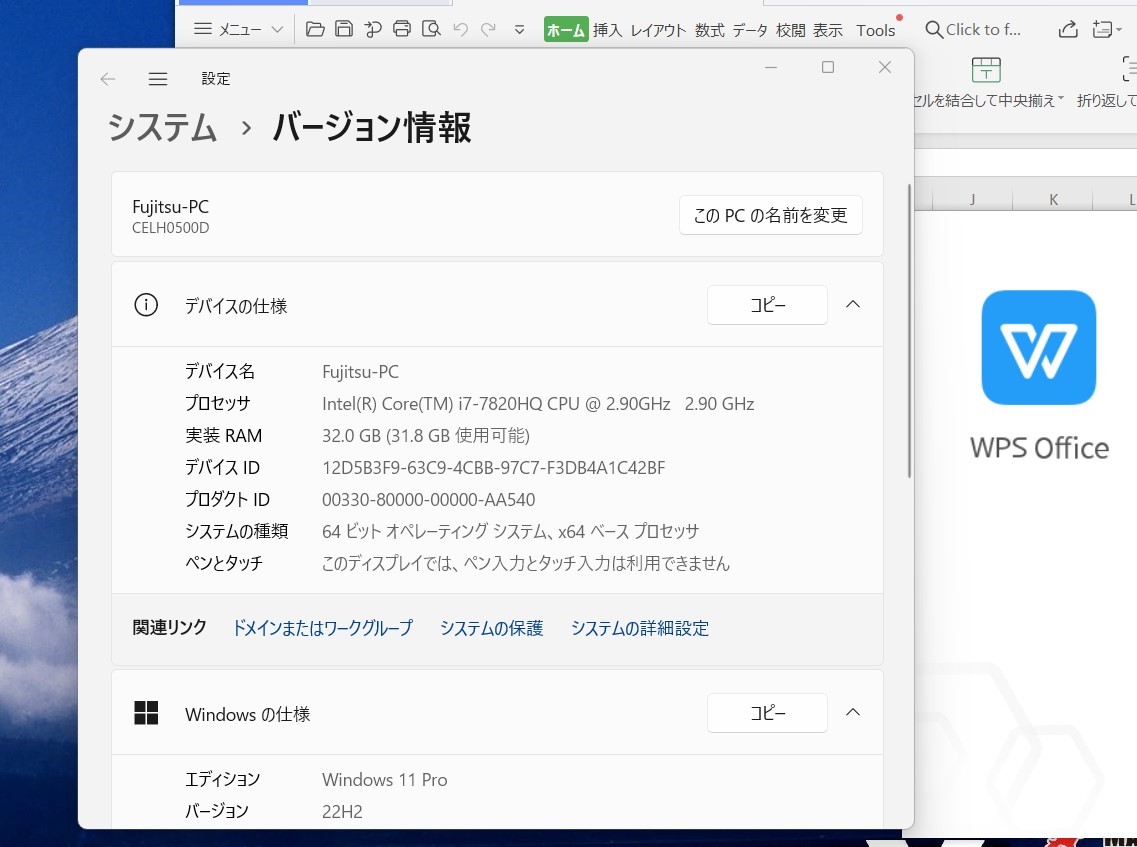Select the 表示 ribbon tab in WPS
This screenshot has height=847, width=1137.
[827, 30]
